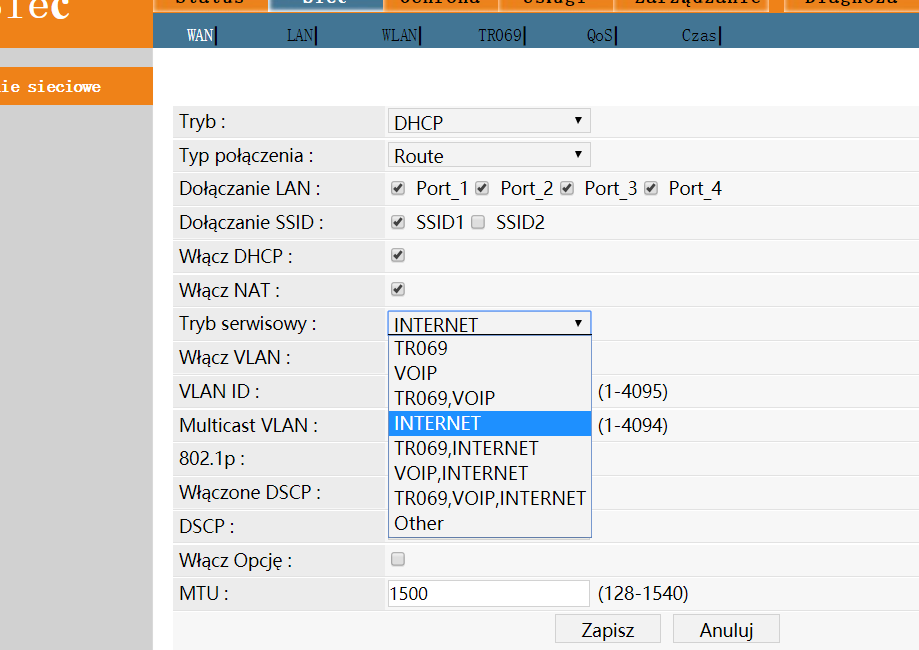Disable the Włącz NAT checkbox
Image resolution: width=919 pixels, height=650 pixels.
pyautogui.click(x=398, y=290)
